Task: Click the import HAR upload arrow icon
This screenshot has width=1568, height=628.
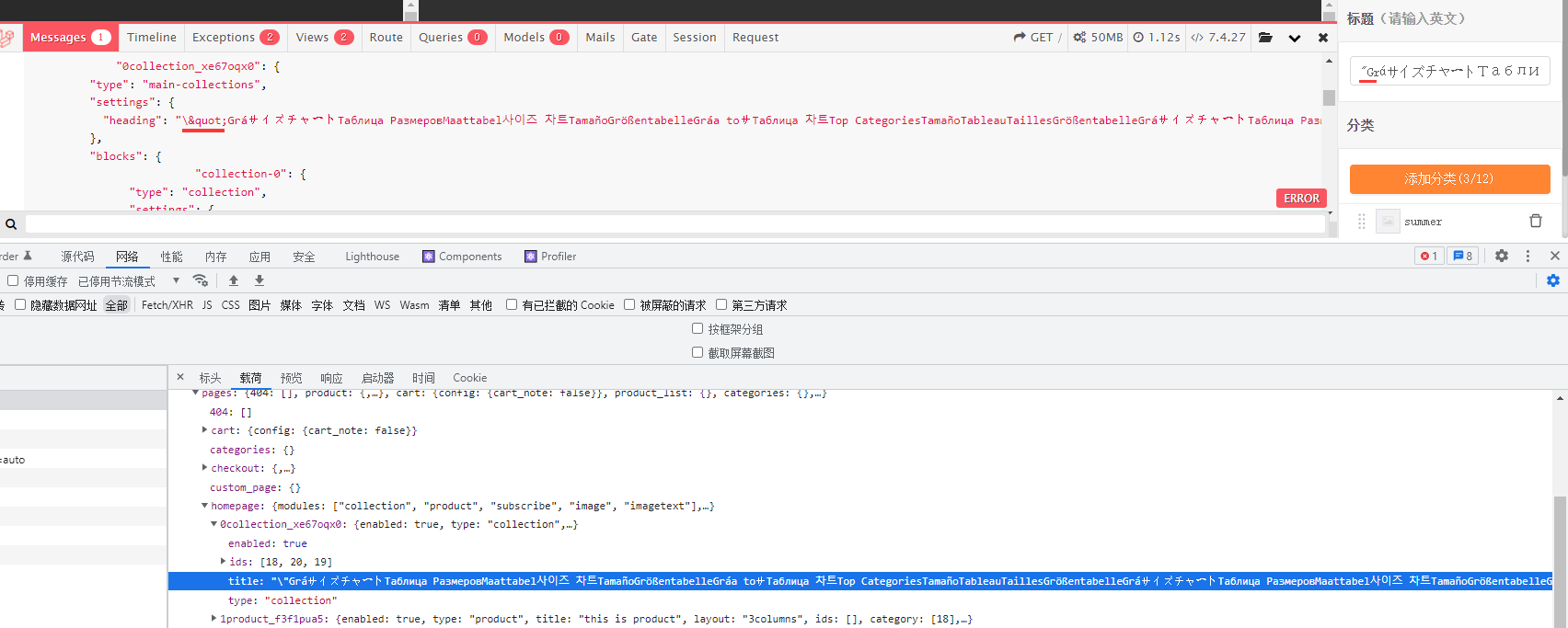Action: [x=234, y=280]
